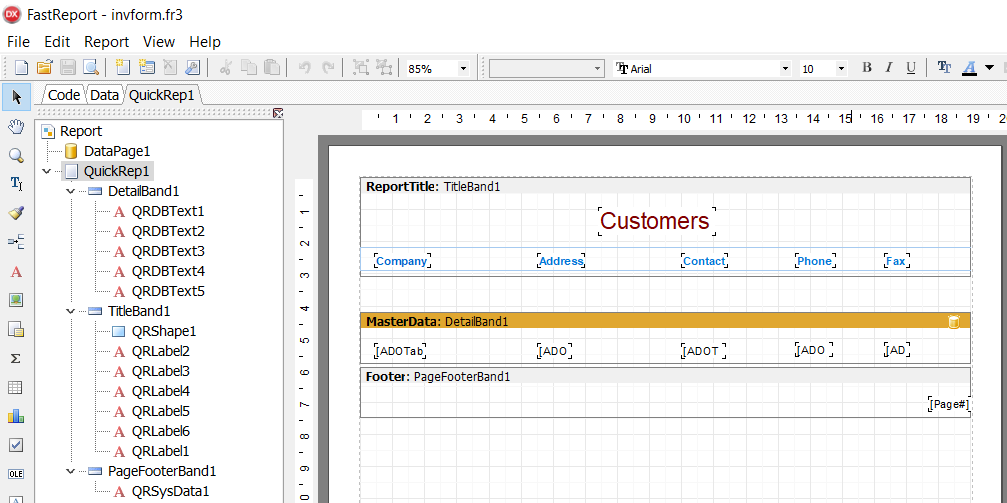Open the font color dropdown arrow

pos(989,68)
